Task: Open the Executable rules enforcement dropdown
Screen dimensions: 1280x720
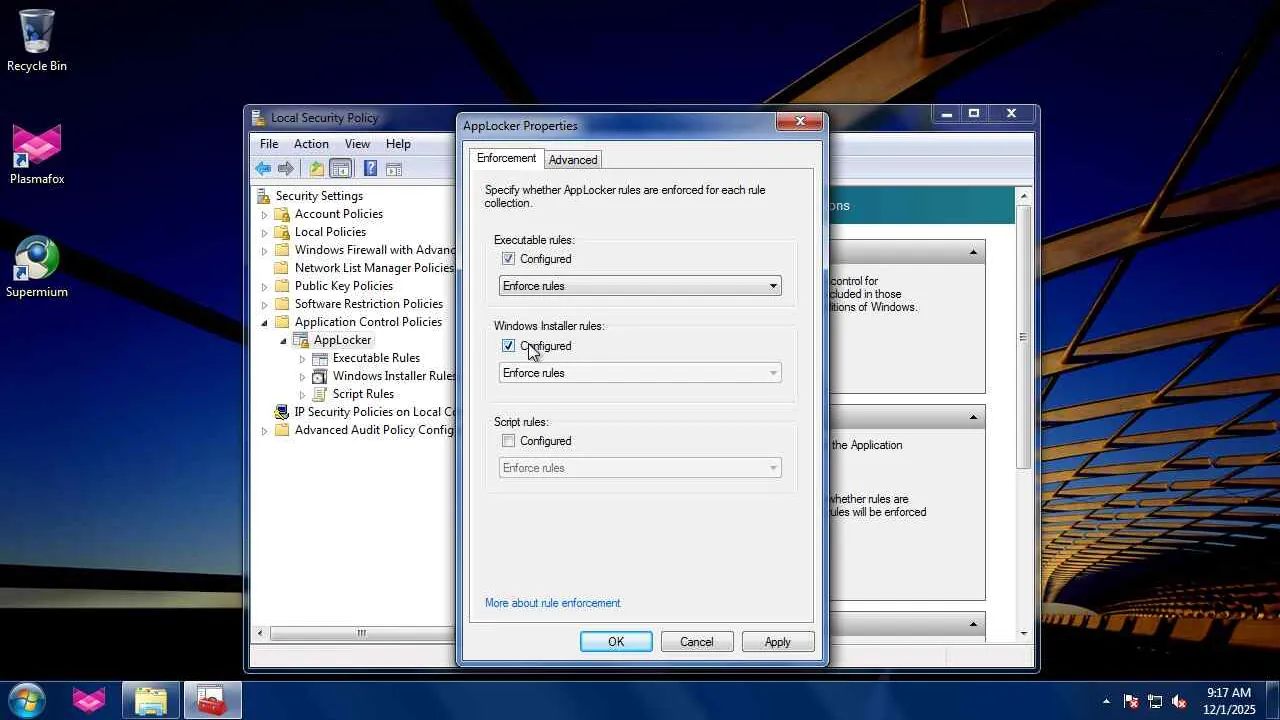Action: (640, 286)
